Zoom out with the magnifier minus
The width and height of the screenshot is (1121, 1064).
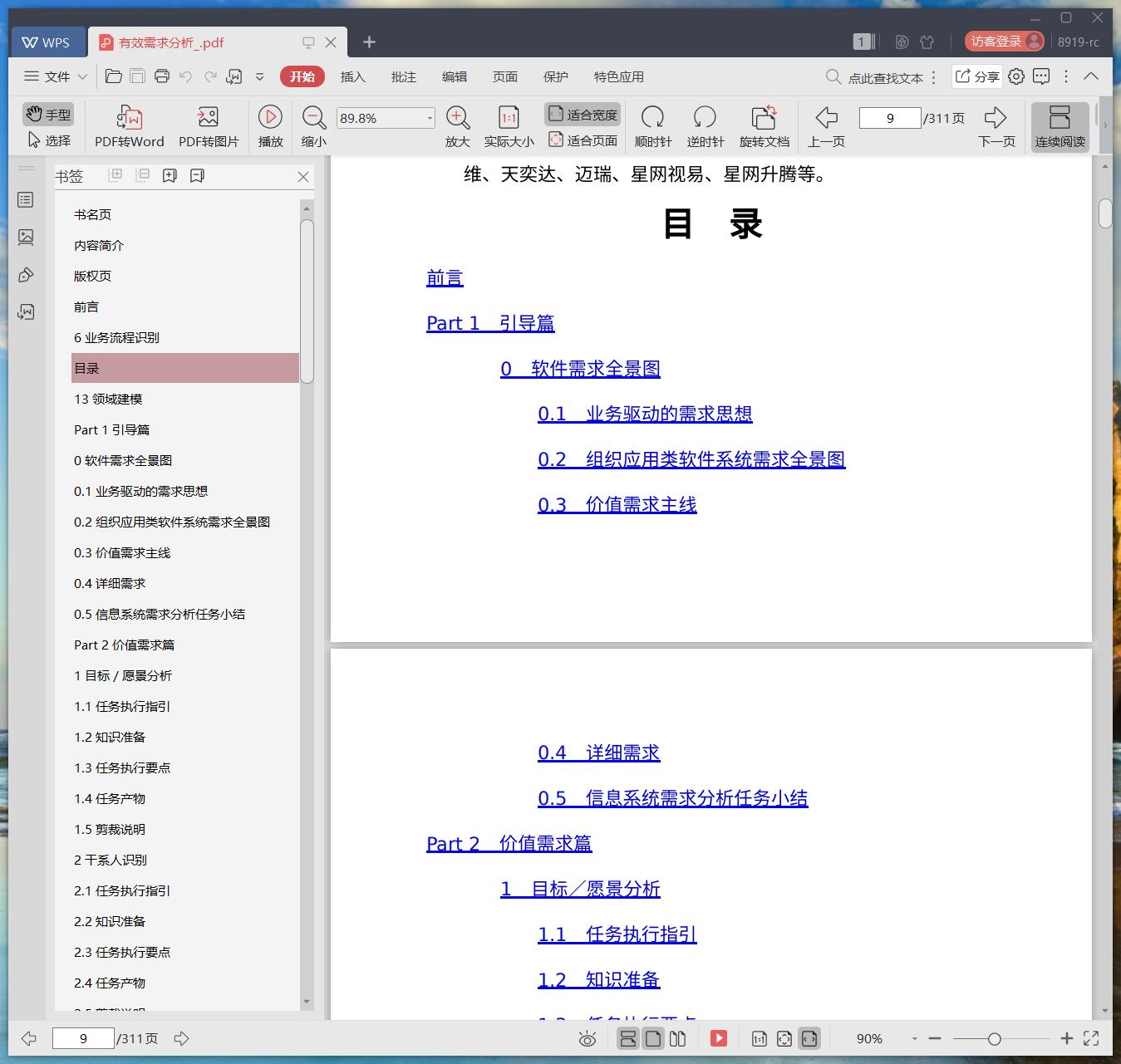coord(313,126)
